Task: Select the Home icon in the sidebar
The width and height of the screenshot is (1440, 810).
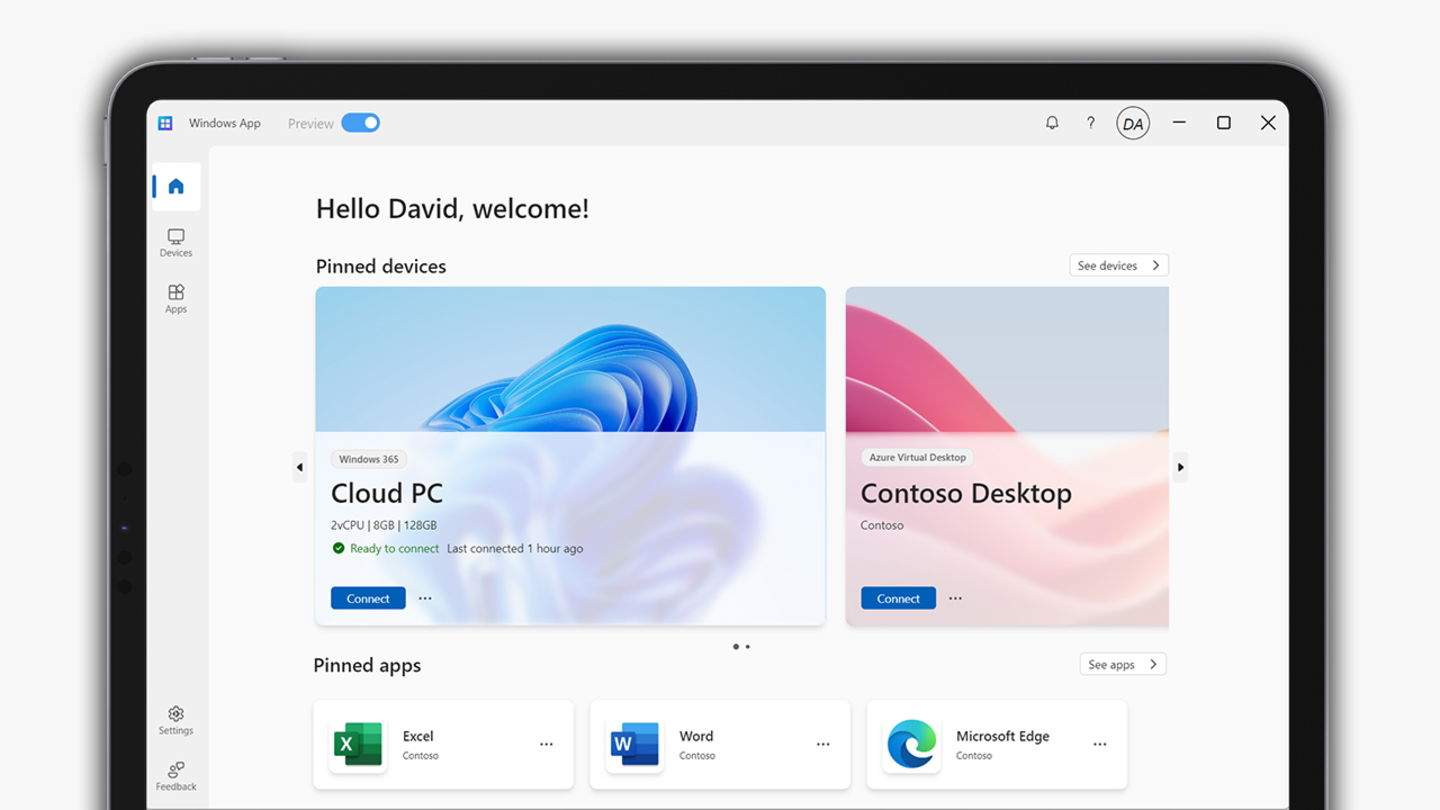Action: (175, 185)
